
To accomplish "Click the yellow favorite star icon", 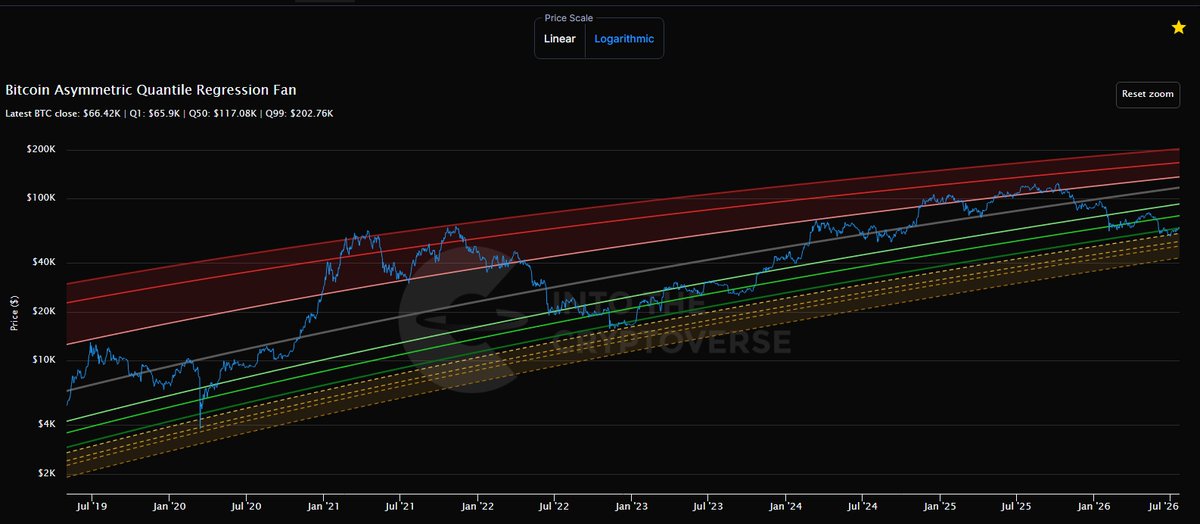I will 1178,28.
